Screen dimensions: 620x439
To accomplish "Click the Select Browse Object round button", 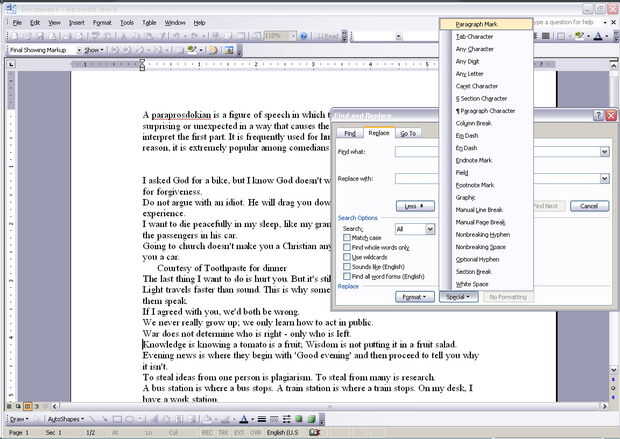I will pos(613,388).
